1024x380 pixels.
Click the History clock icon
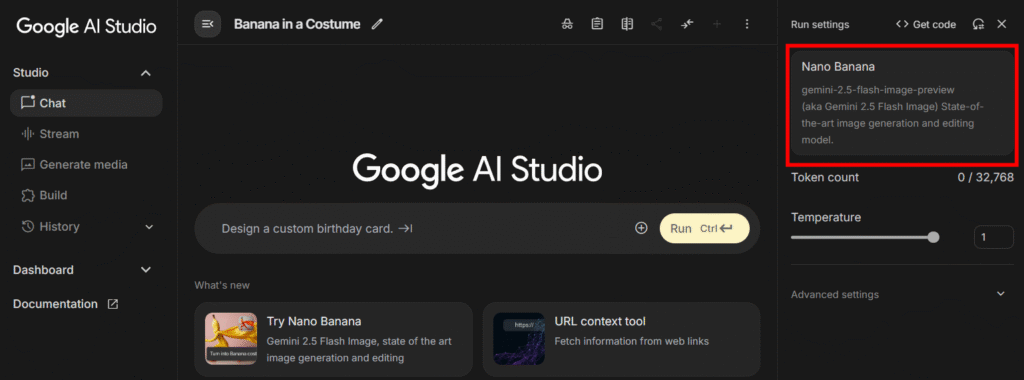click(x=27, y=227)
